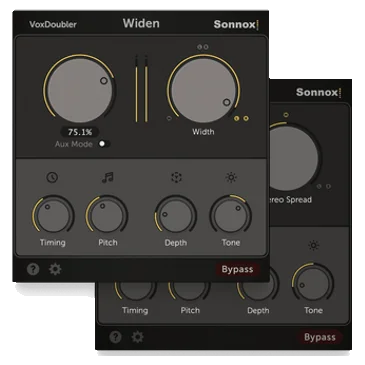Screen dimensions: 365x365
Task: Click the Stereo Spread knob in rear window
Action: (x=293, y=158)
